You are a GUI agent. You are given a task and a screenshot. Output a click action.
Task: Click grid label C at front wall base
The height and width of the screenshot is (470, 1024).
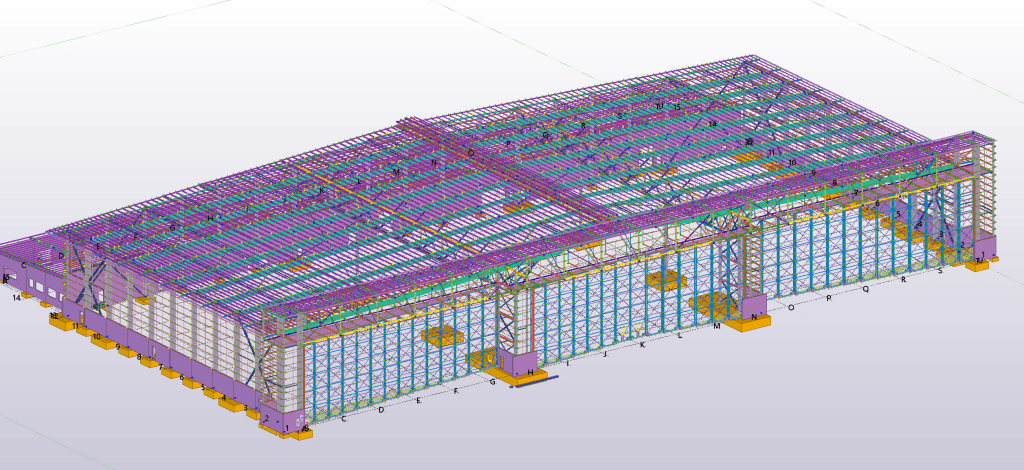[x=344, y=419]
